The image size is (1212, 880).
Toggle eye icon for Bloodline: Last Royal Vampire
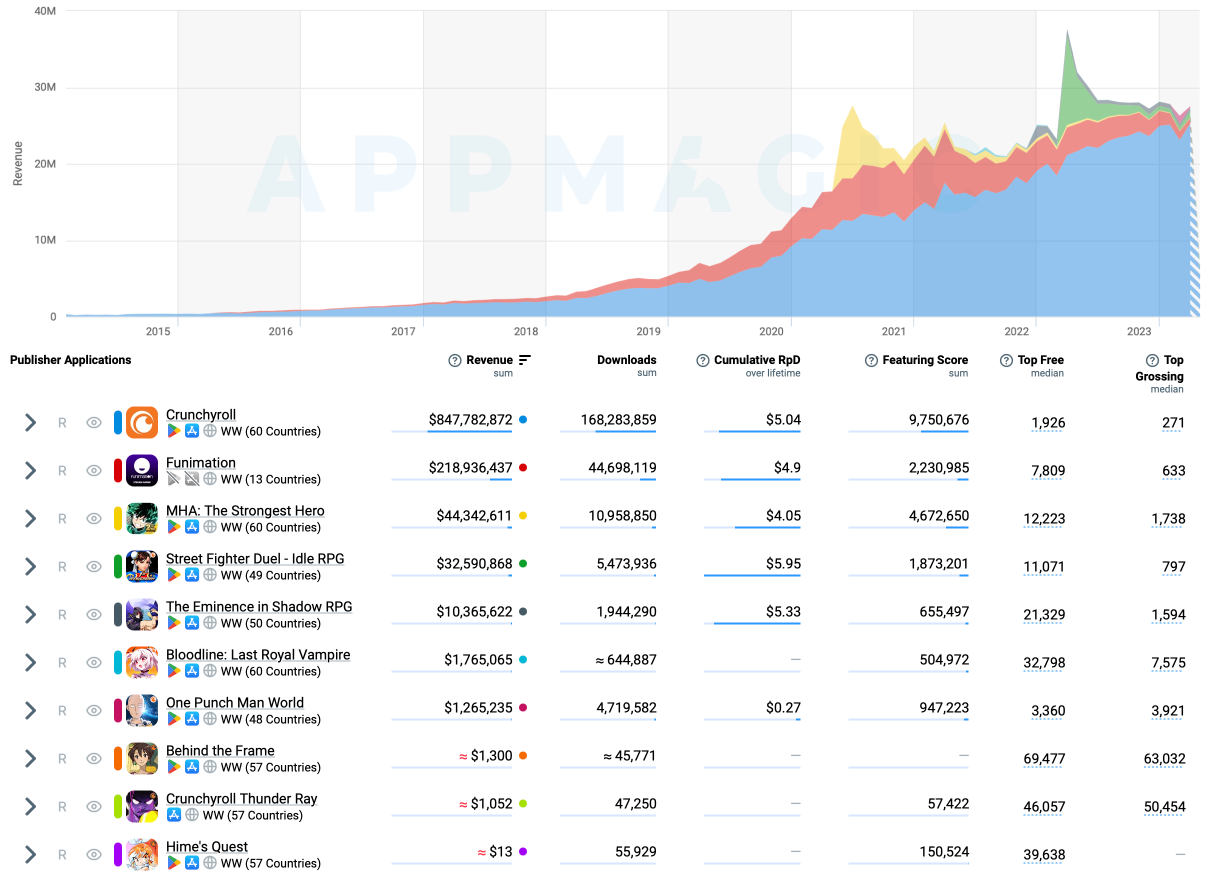(x=94, y=663)
